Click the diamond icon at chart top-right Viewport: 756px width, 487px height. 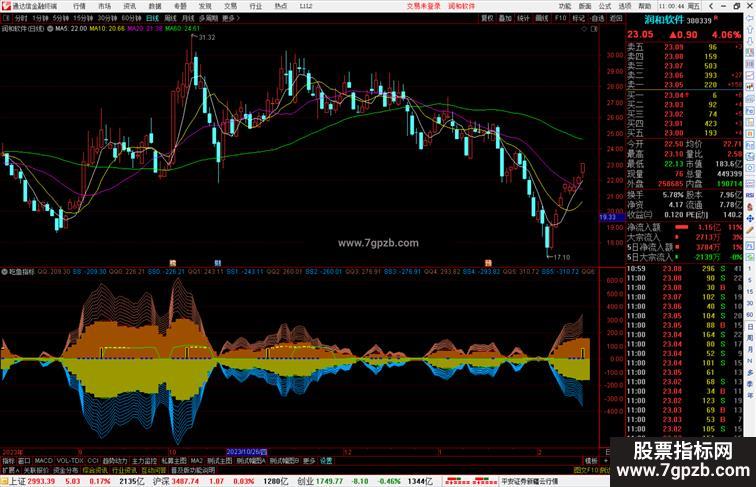(584, 29)
